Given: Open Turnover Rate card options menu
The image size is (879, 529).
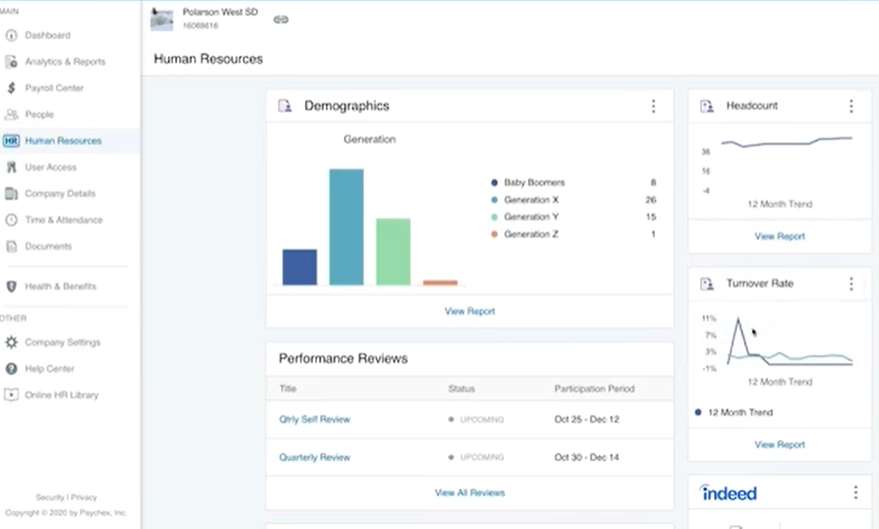Looking at the screenshot, I should tap(851, 284).
